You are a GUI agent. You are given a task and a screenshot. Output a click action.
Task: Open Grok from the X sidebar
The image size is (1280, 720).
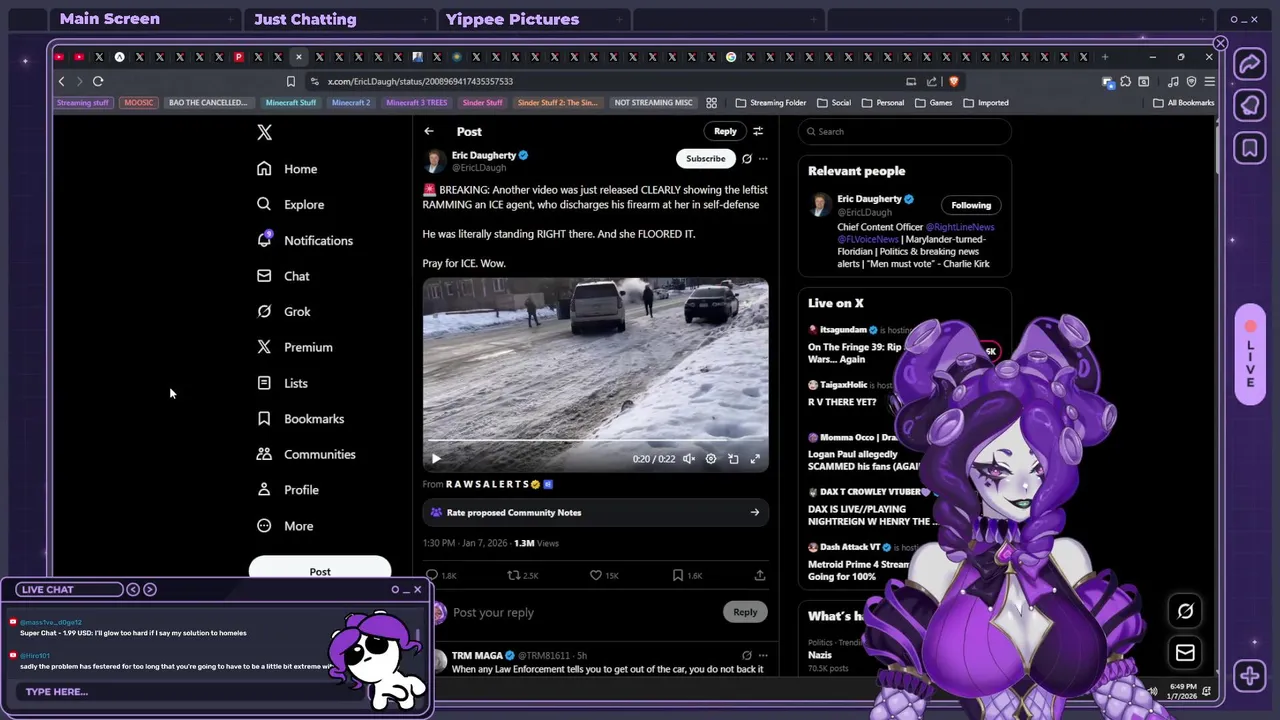[283, 312]
